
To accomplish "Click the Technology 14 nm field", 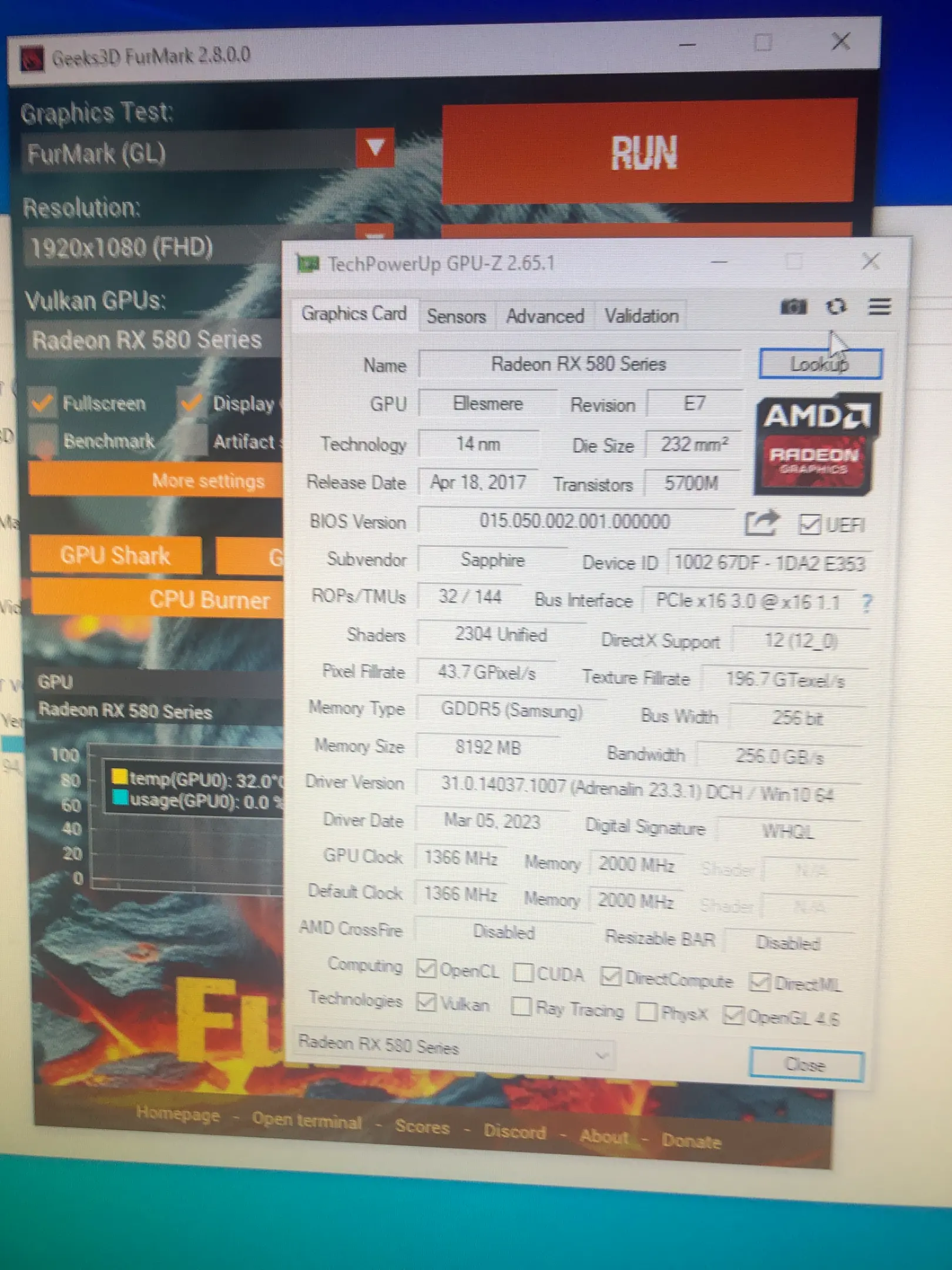I will pyautogui.click(x=478, y=443).
